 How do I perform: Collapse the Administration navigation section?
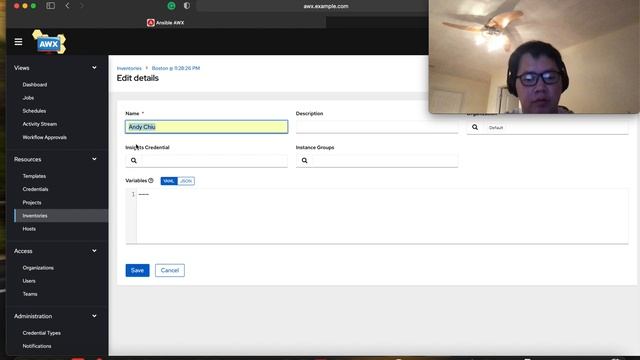coord(94,316)
